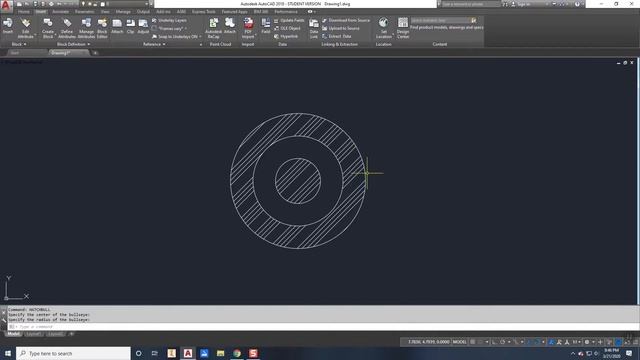
Task: Switch to the Model layout tab
Action: tap(13, 334)
